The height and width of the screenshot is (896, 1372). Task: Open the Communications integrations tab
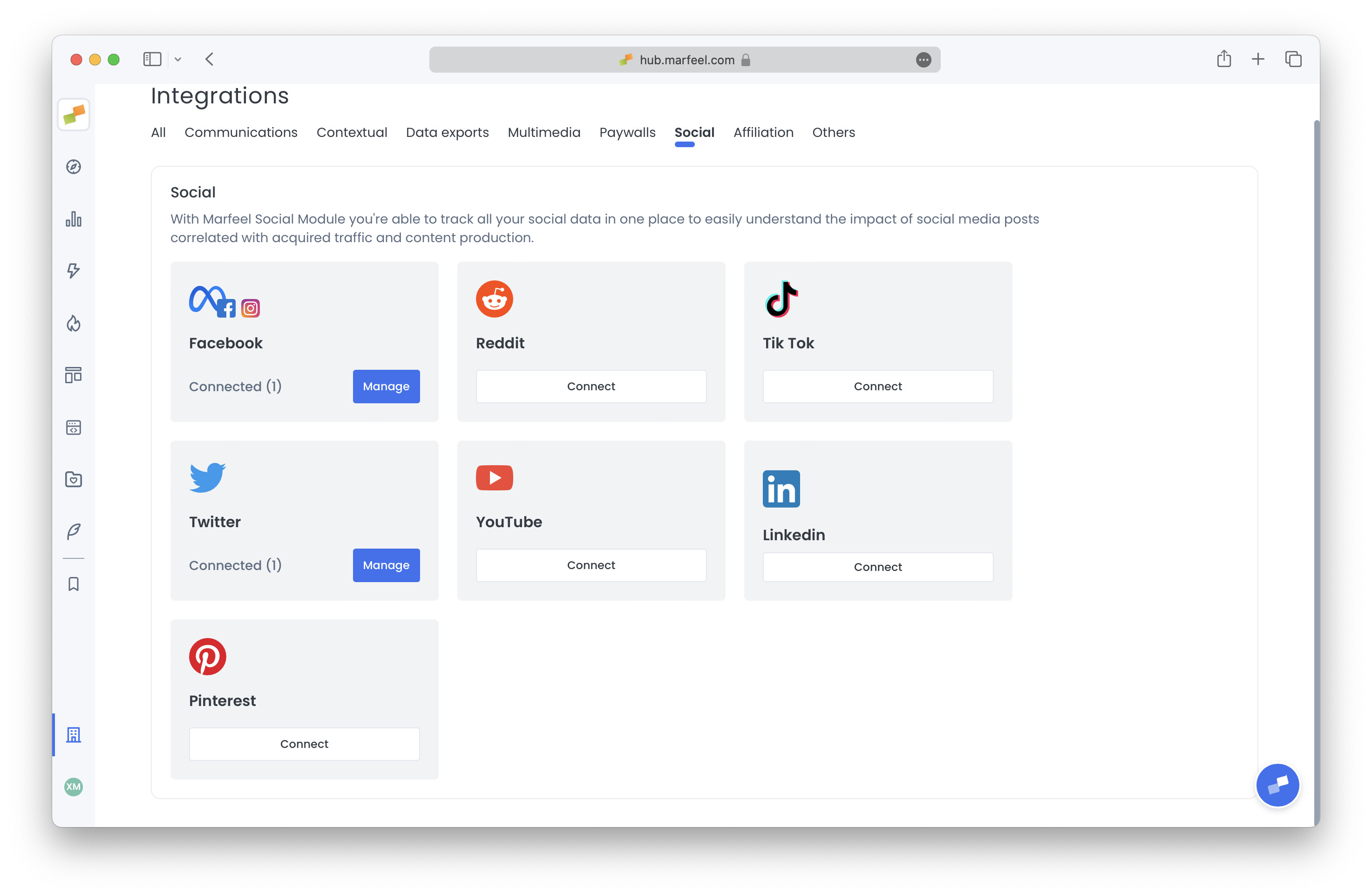coord(241,132)
